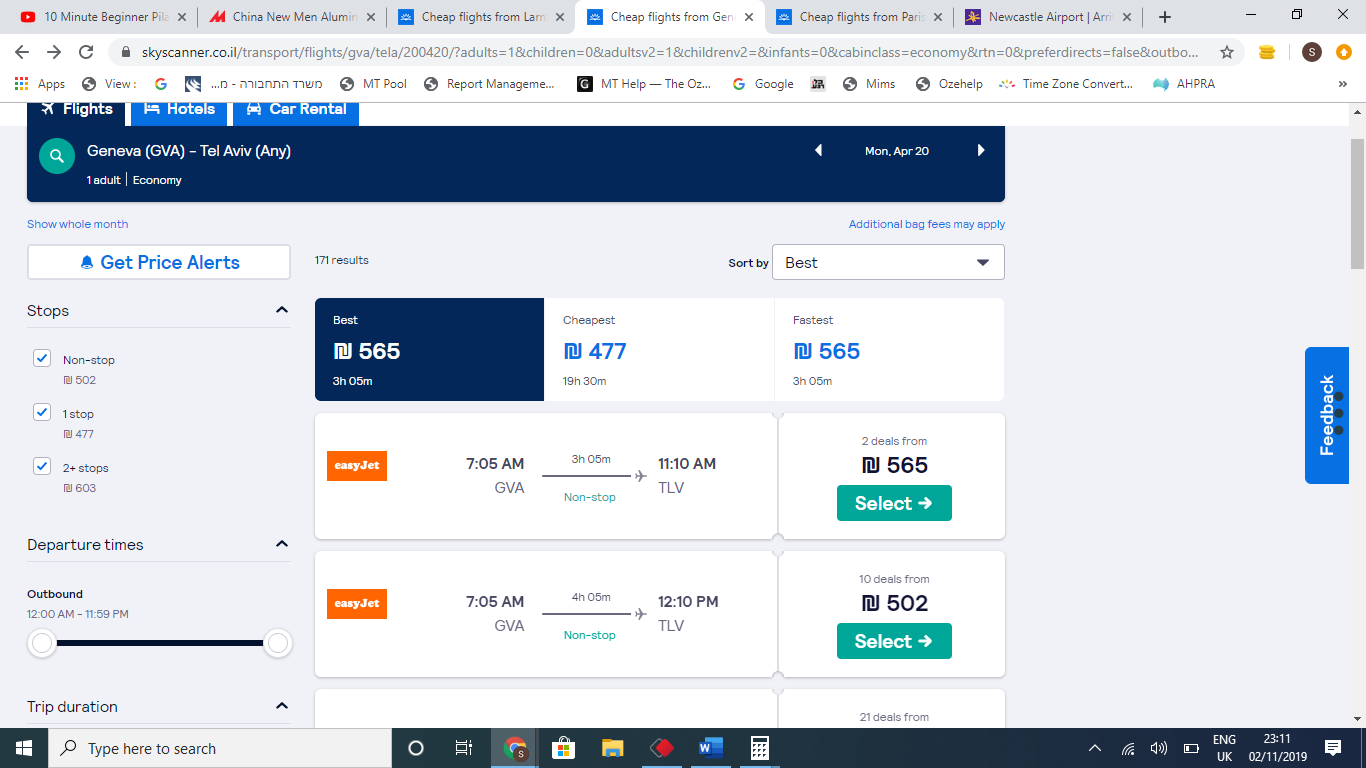
Task: Click the Get Price Alerts button
Action: [159, 262]
